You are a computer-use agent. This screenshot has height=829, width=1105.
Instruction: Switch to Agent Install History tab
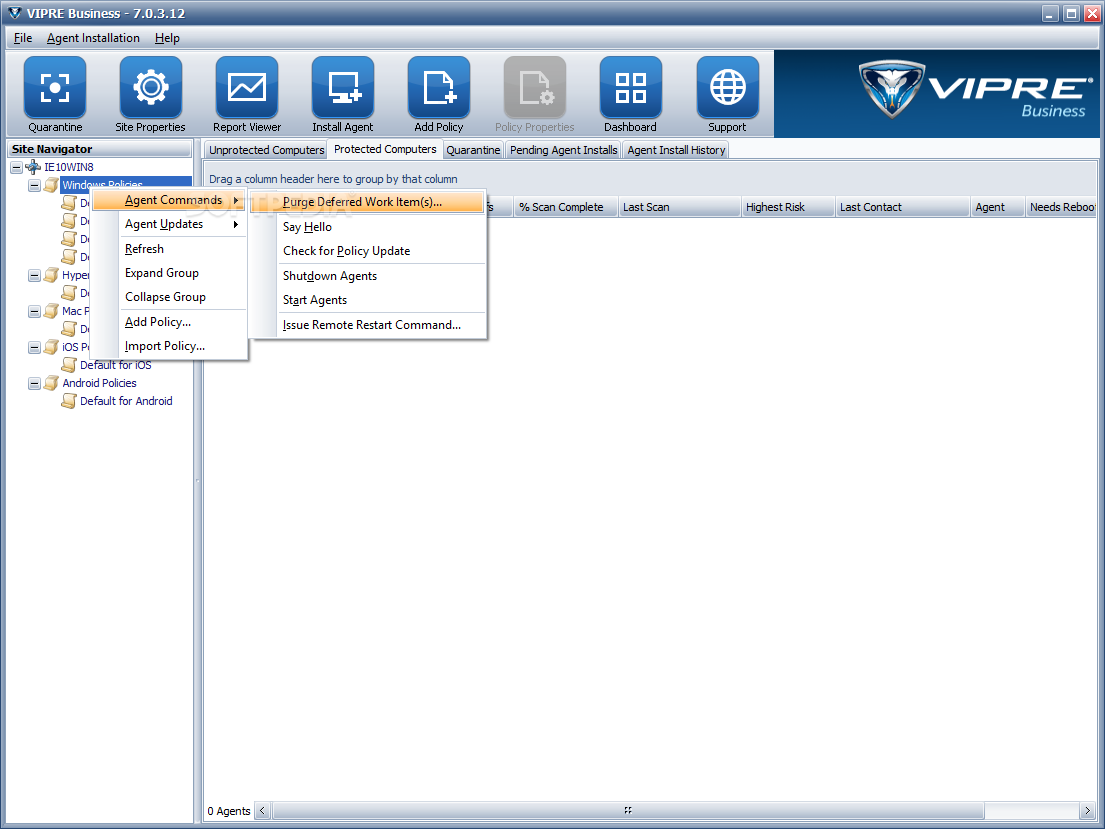677,149
